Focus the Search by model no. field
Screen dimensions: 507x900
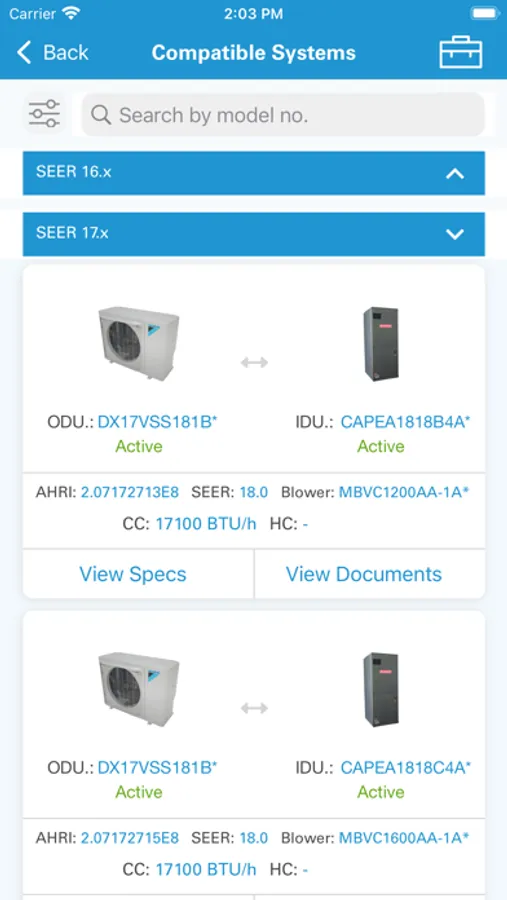pyautogui.click(x=283, y=115)
